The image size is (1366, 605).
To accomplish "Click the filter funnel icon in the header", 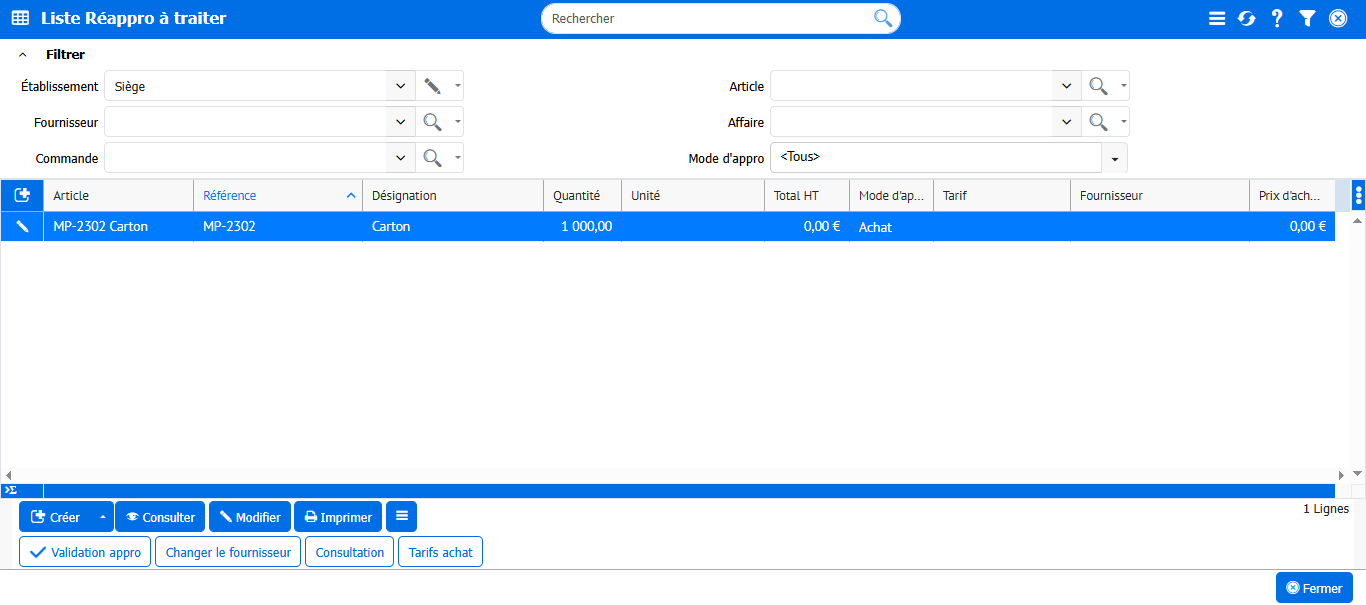I will tap(1307, 19).
